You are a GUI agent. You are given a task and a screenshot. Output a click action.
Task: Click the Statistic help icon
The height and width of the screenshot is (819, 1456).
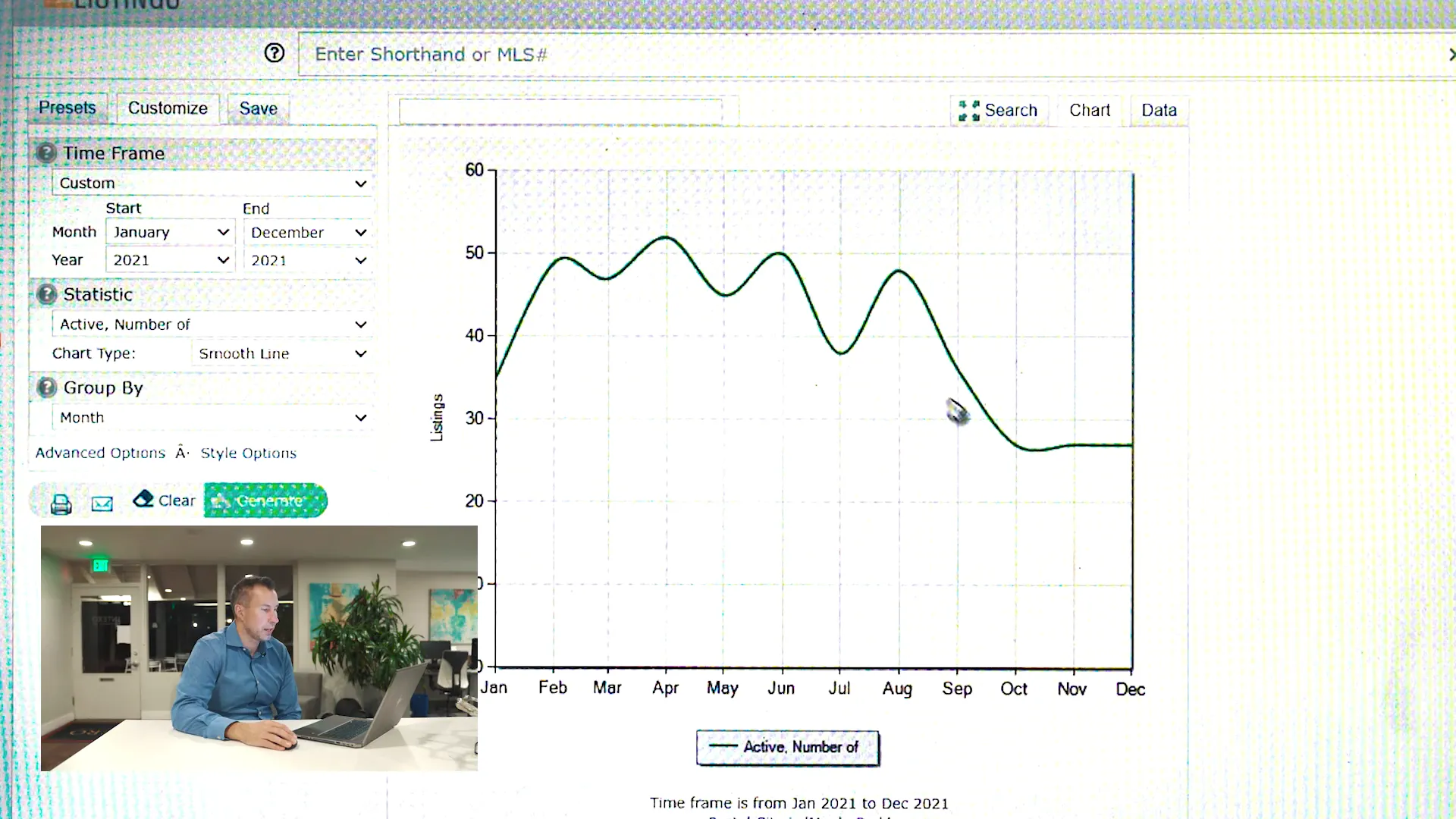pos(46,294)
